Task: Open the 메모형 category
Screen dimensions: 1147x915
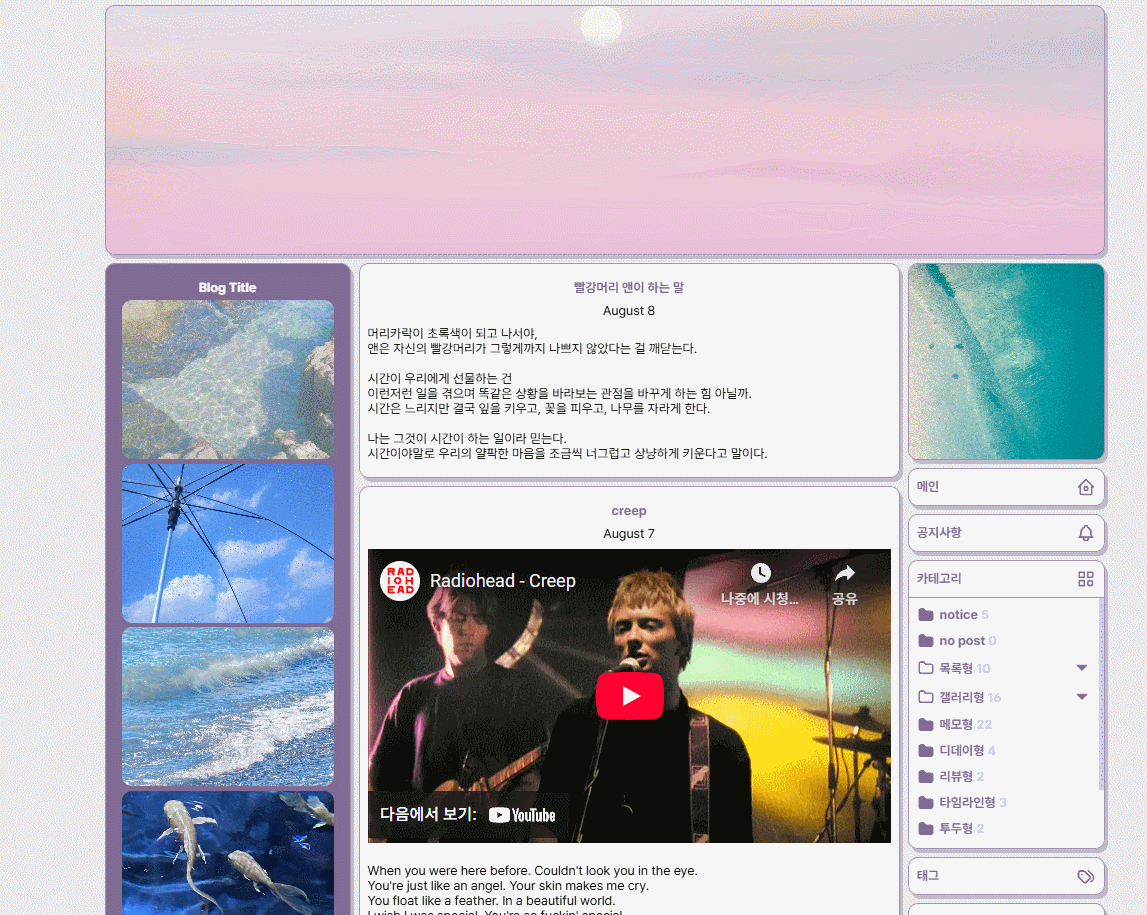Action: (956, 724)
